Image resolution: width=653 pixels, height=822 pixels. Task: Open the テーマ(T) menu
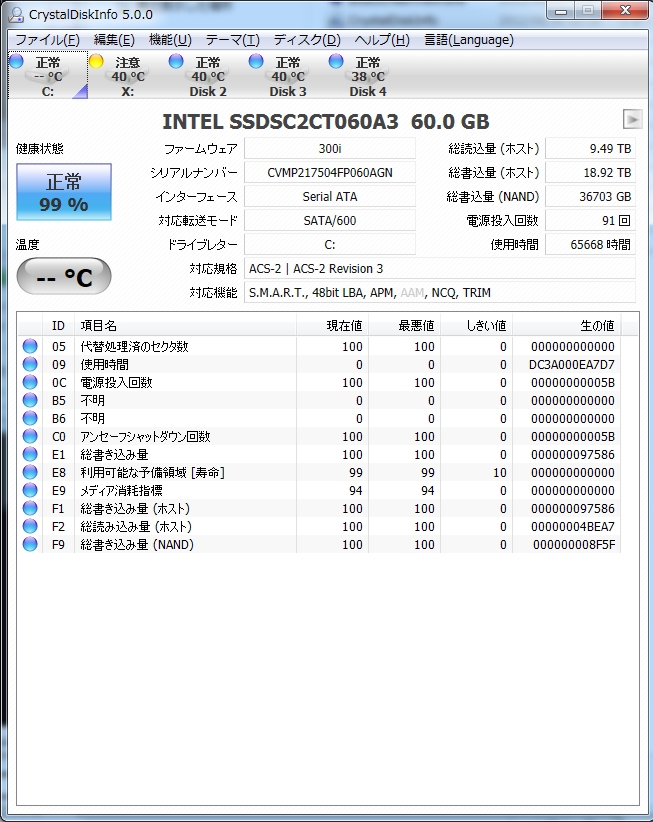(232, 40)
